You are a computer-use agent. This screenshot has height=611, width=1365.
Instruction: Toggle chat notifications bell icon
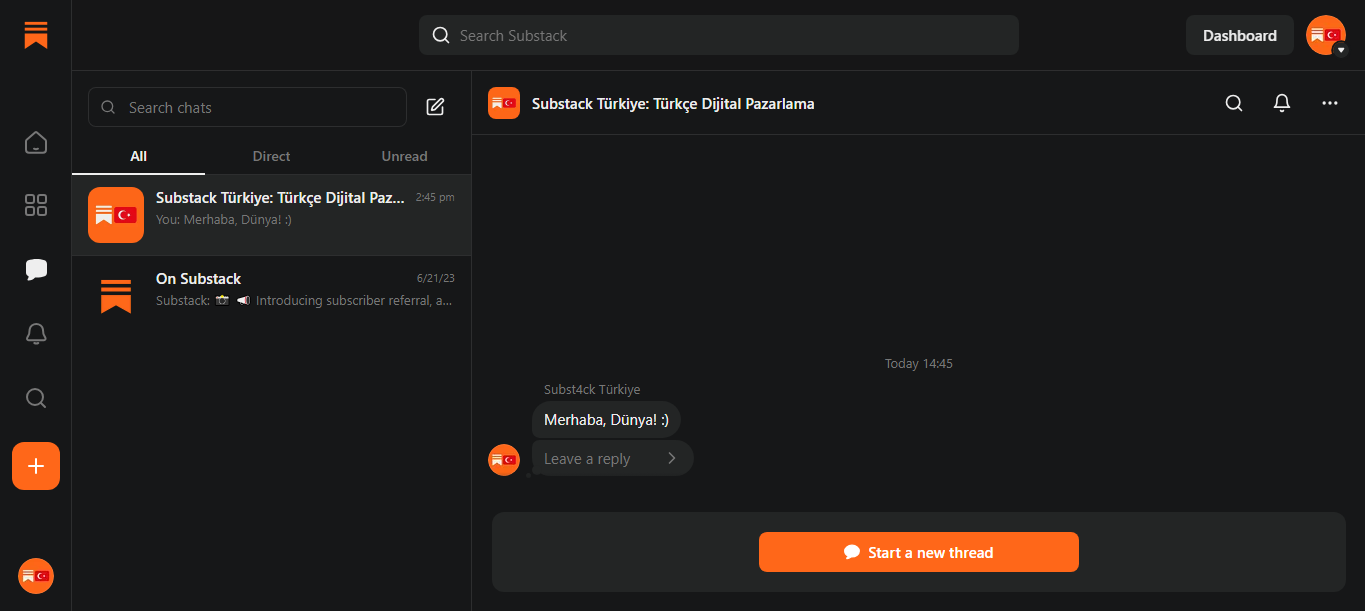(x=1282, y=103)
